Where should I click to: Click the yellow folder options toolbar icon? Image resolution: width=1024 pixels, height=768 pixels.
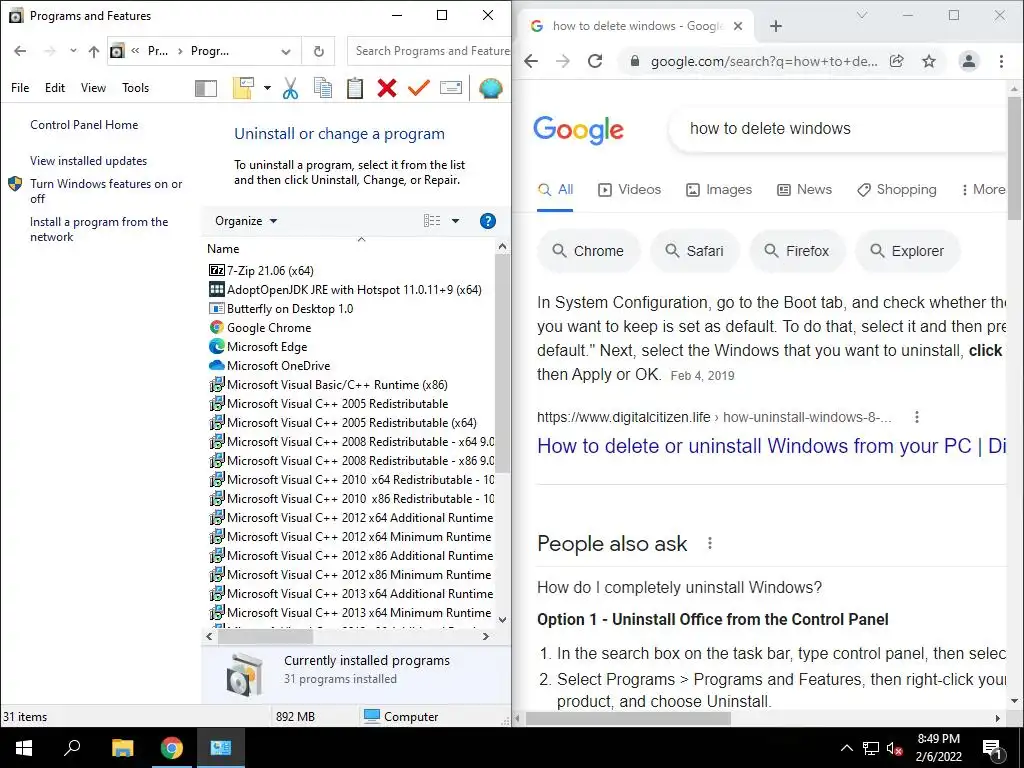pyautogui.click(x=243, y=88)
